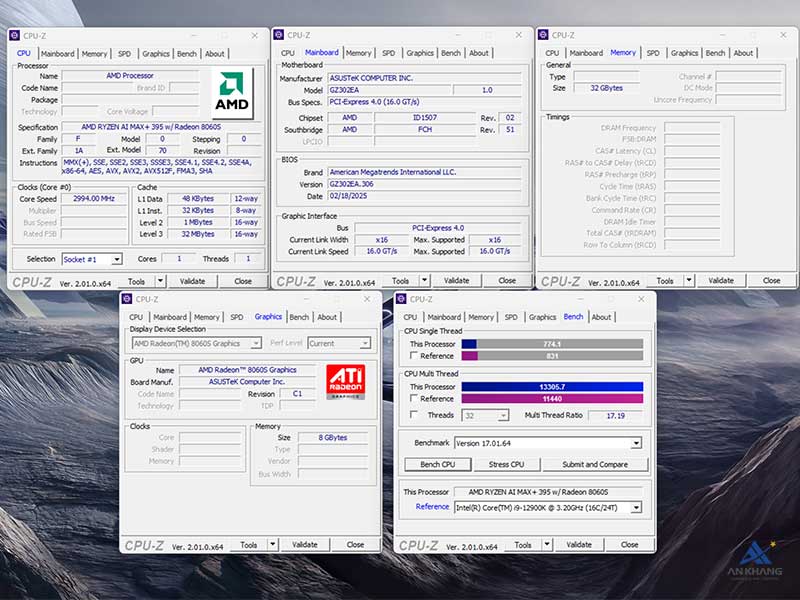Switch to the Memory tab in the CPU window
800x600 pixels.
click(94, 54)
